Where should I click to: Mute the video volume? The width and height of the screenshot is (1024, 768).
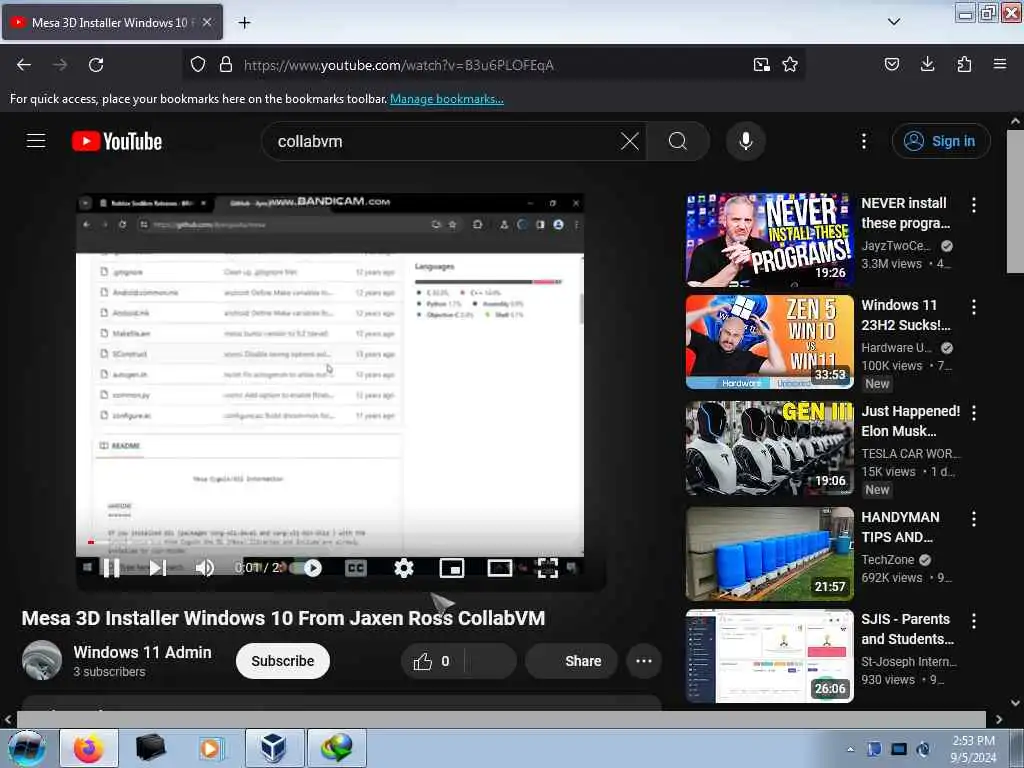click(x=204, y=568)
